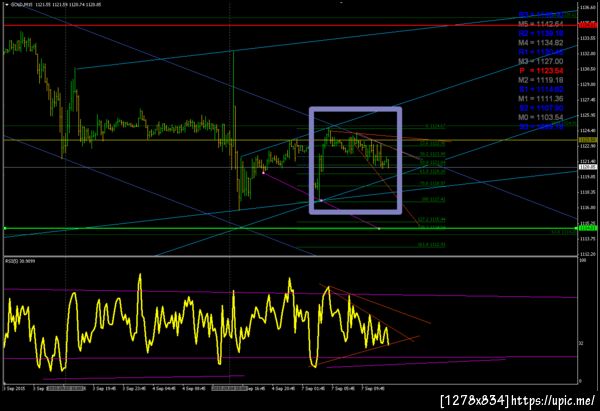Click the 7 Sep 05:45 time axis label

(x=343, y=388)
